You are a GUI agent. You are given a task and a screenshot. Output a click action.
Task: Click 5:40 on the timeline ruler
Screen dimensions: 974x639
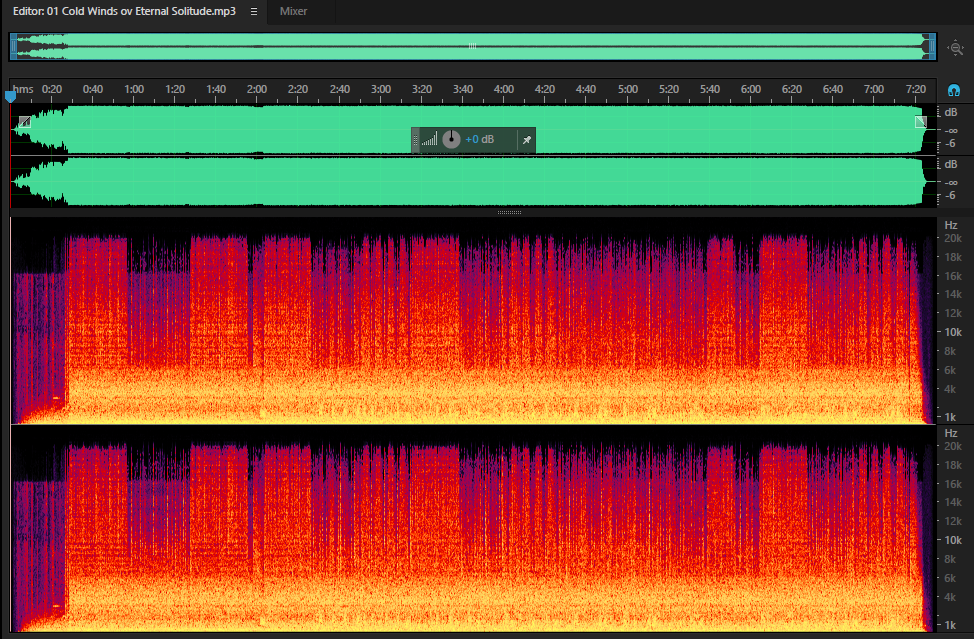point(709,89)
